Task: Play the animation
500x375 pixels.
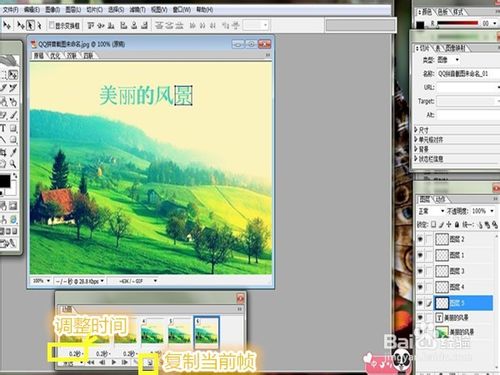Action: pos(114,362)
